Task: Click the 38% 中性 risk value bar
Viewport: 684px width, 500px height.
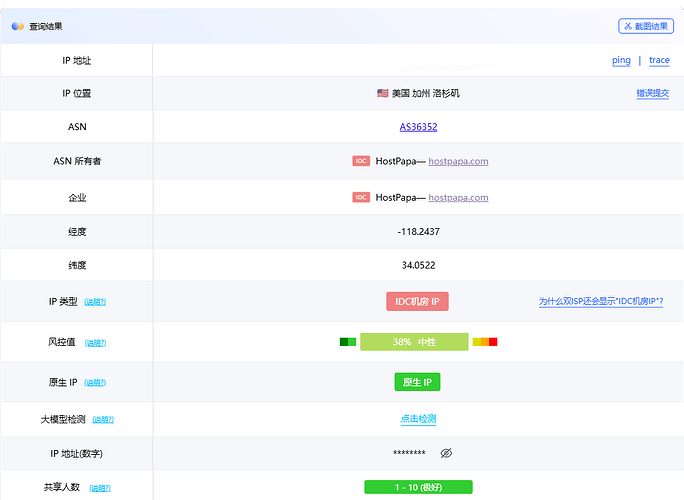Action: (x=414, y=342)
